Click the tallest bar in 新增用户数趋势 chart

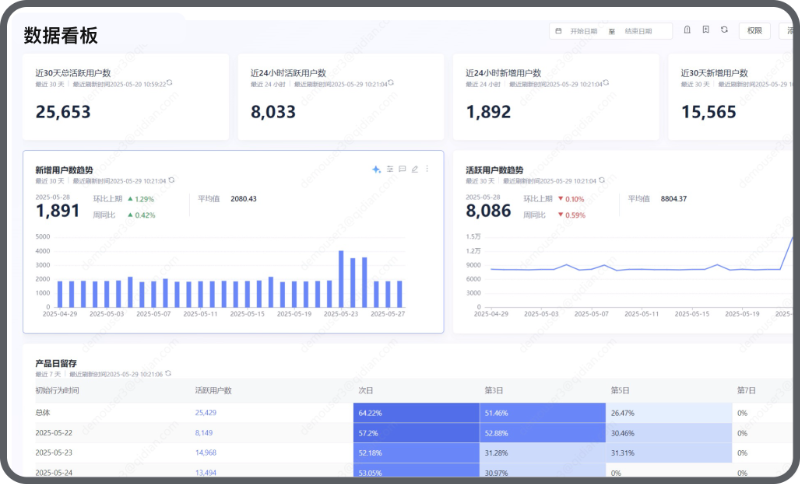point(341,278)
